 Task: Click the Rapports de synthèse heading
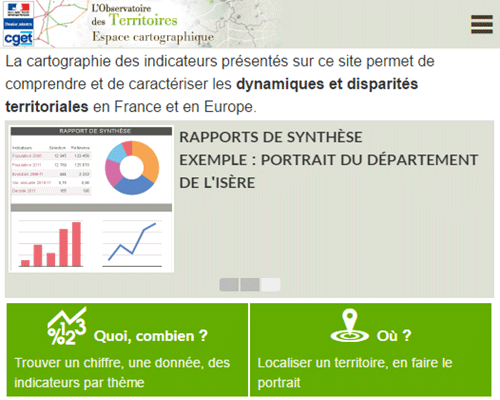(x=271, y=137)
